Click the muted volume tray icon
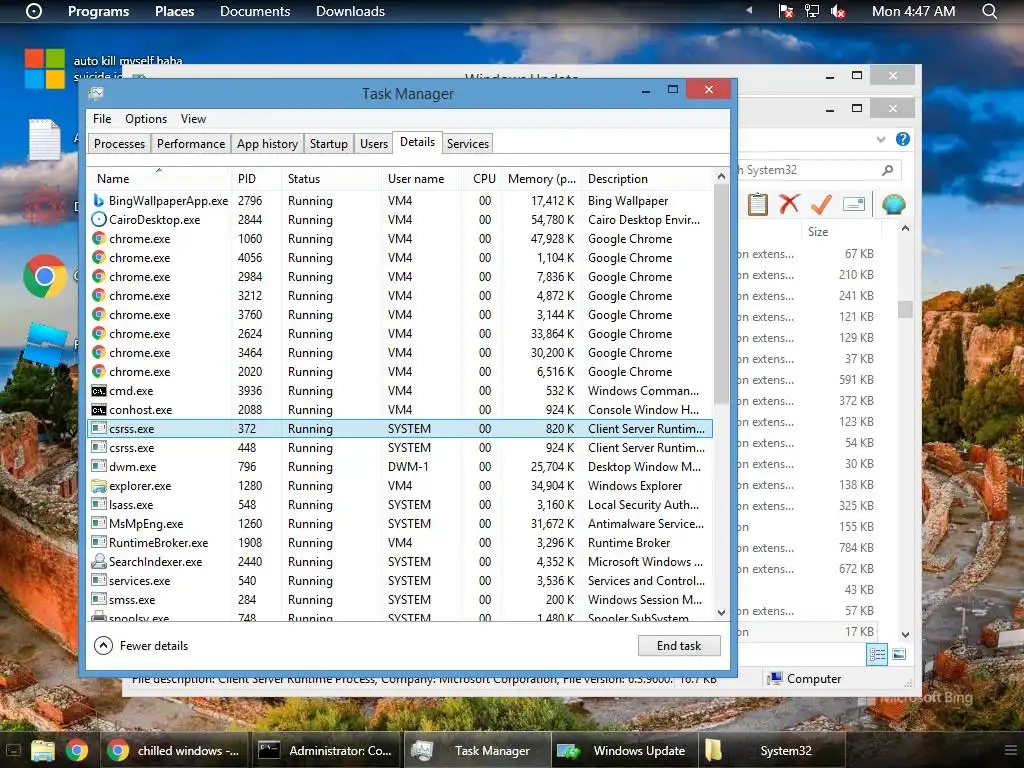 click(x=838, y=11)
